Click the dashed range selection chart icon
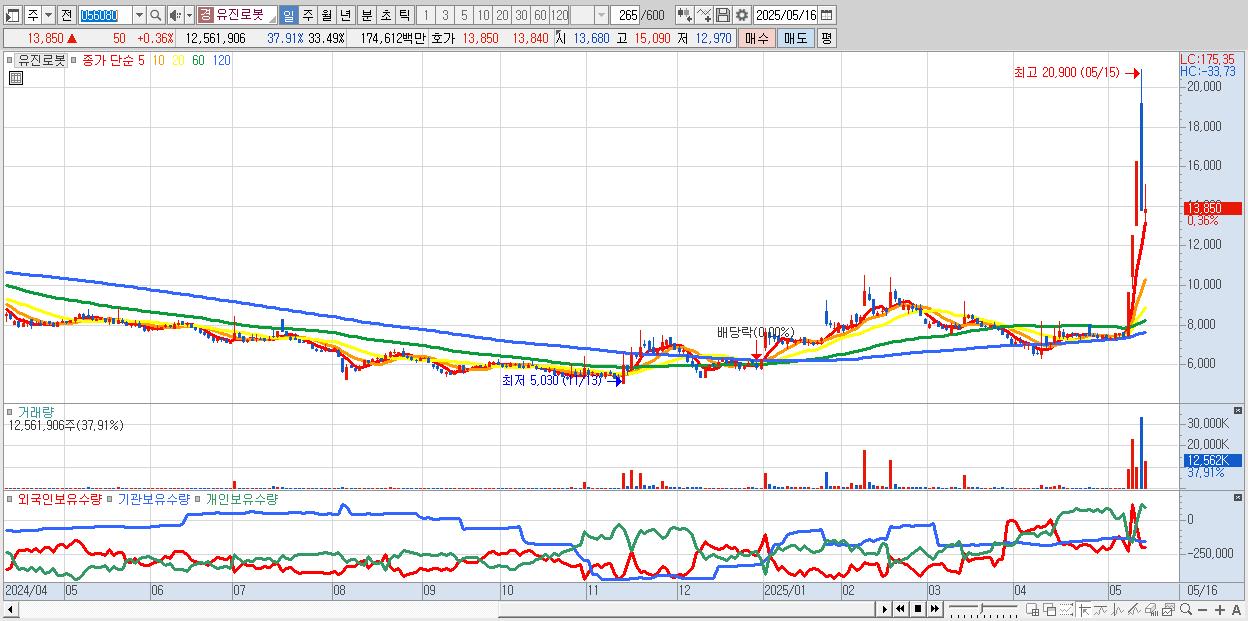 [1066, 609]
